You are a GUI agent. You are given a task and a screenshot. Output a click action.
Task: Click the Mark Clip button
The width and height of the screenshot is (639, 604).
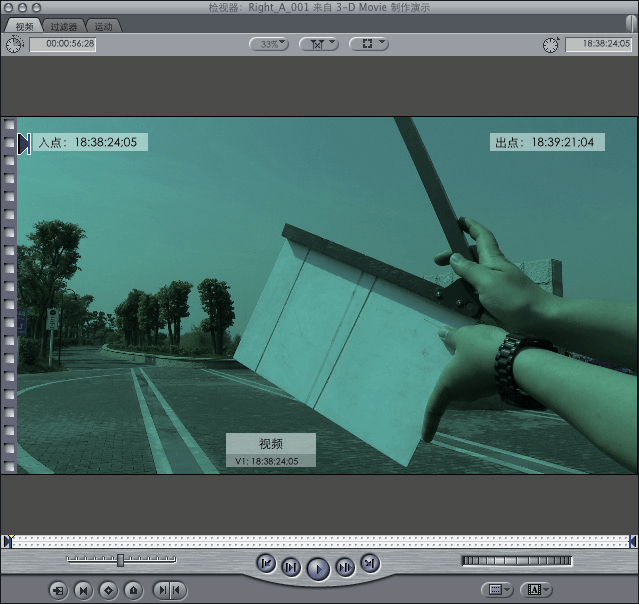[x=84, y=590]
